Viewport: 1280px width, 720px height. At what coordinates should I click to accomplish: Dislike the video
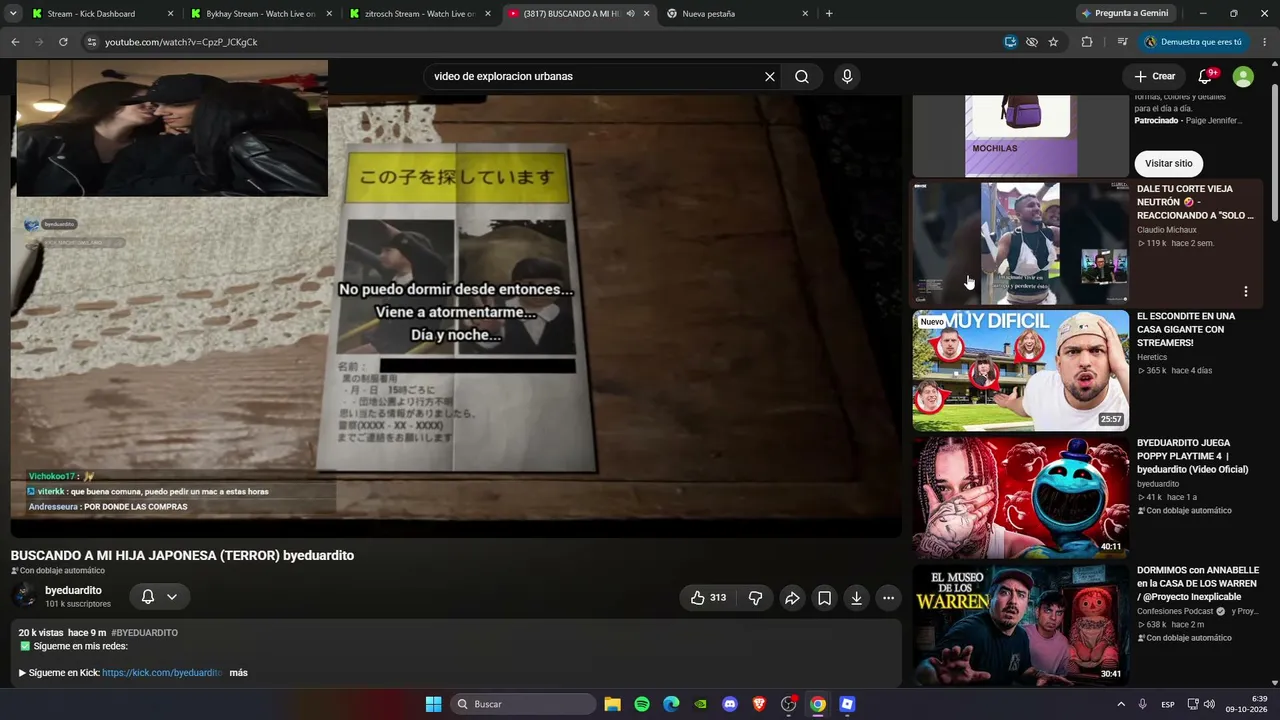click(756, 598)
